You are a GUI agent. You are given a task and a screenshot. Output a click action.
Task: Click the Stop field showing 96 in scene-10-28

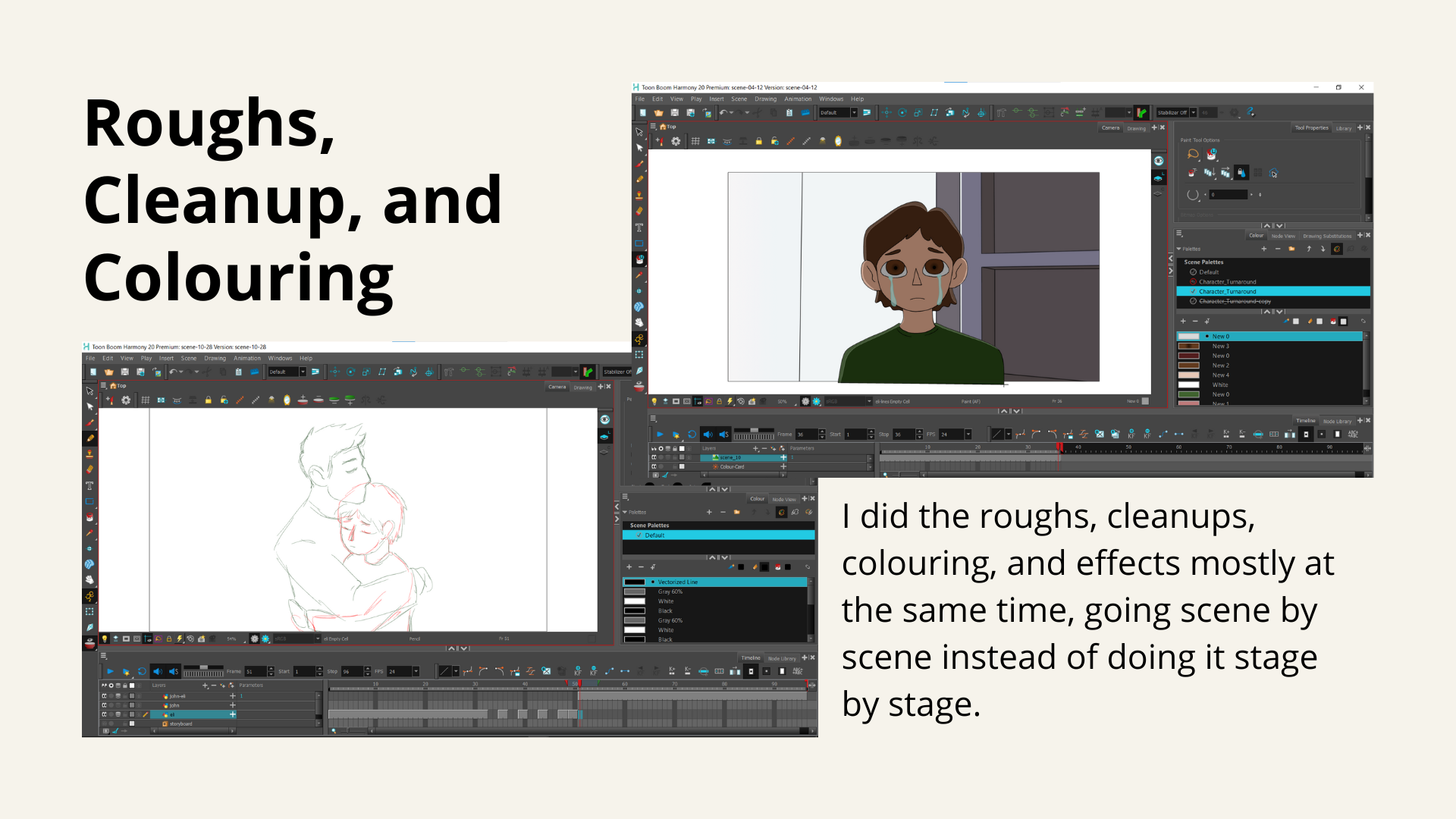click(x=352, y=671)
